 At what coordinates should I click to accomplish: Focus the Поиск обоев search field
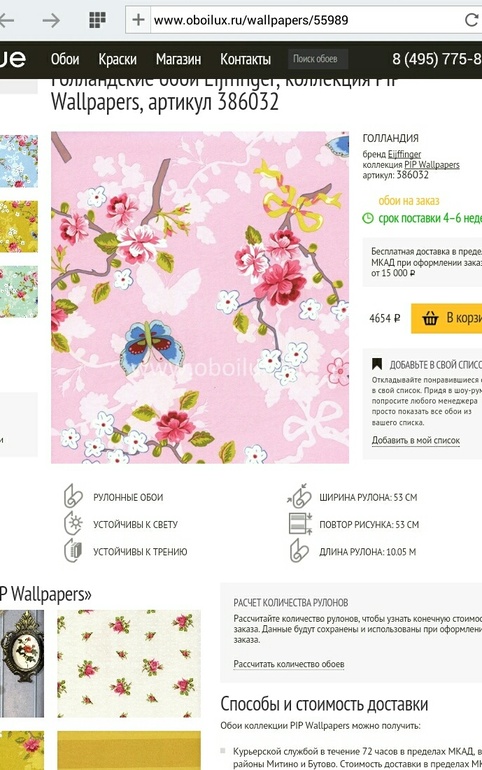(318, 59)
